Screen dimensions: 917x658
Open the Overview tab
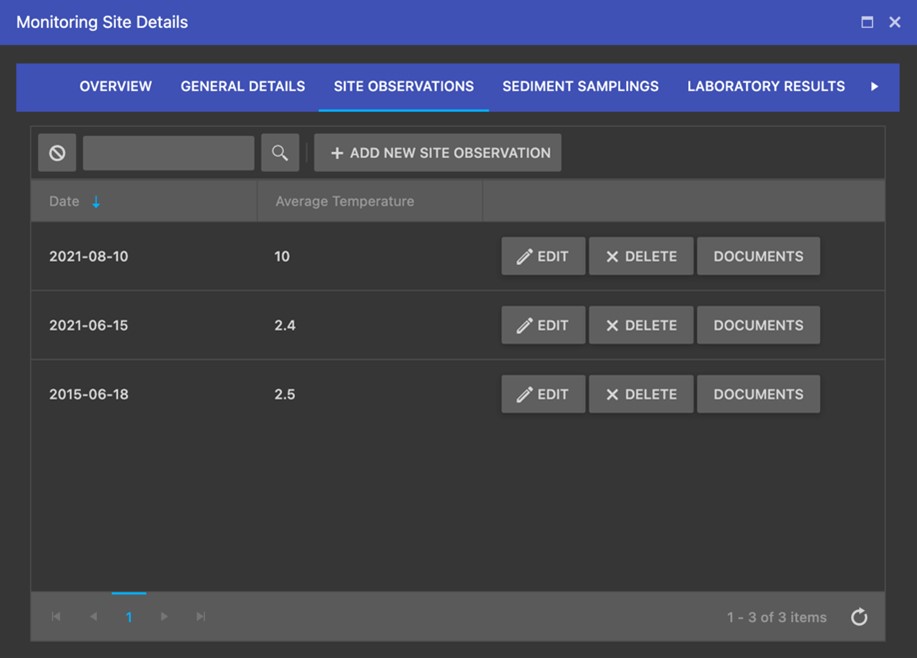115,87
